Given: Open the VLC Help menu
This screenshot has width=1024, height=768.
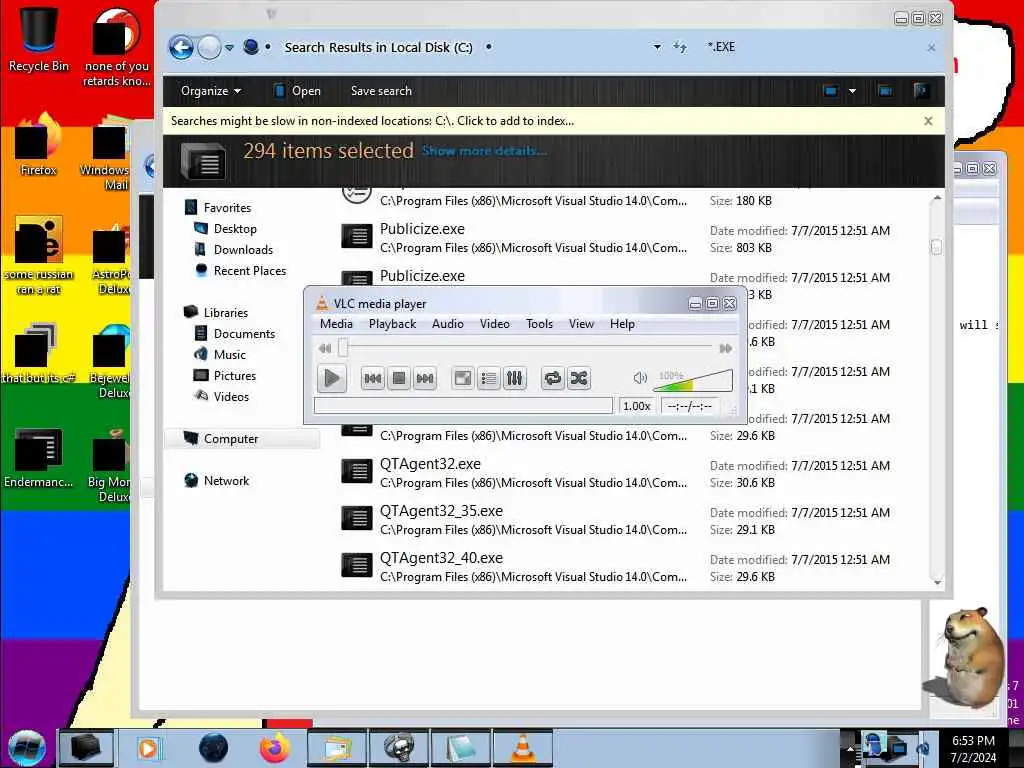Looking at the screenshot, I should click(622, 324).
